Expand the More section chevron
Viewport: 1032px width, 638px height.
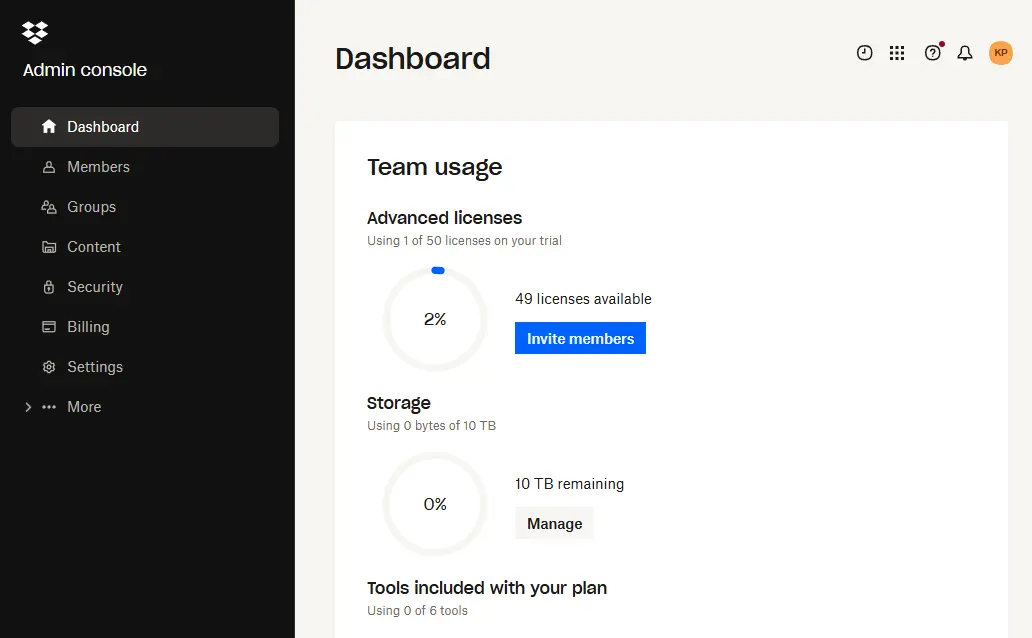click(x=28, y=407)
